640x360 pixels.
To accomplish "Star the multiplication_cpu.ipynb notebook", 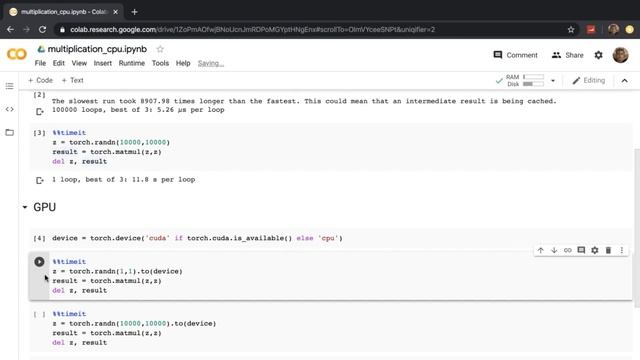I will coord(160,49).
